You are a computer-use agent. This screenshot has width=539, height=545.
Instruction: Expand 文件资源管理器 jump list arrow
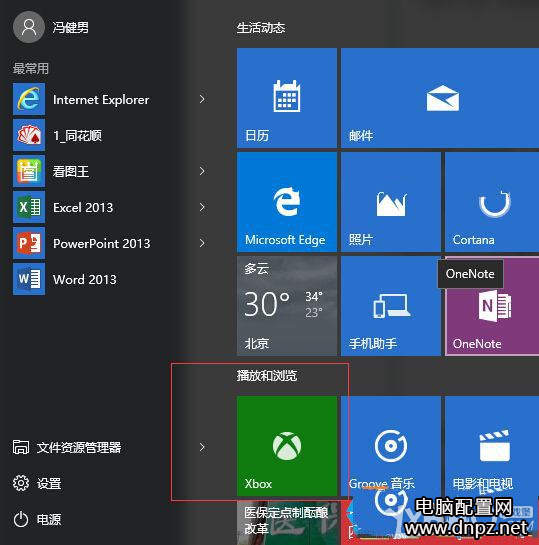pyautogui.click(x=202, y=447)
